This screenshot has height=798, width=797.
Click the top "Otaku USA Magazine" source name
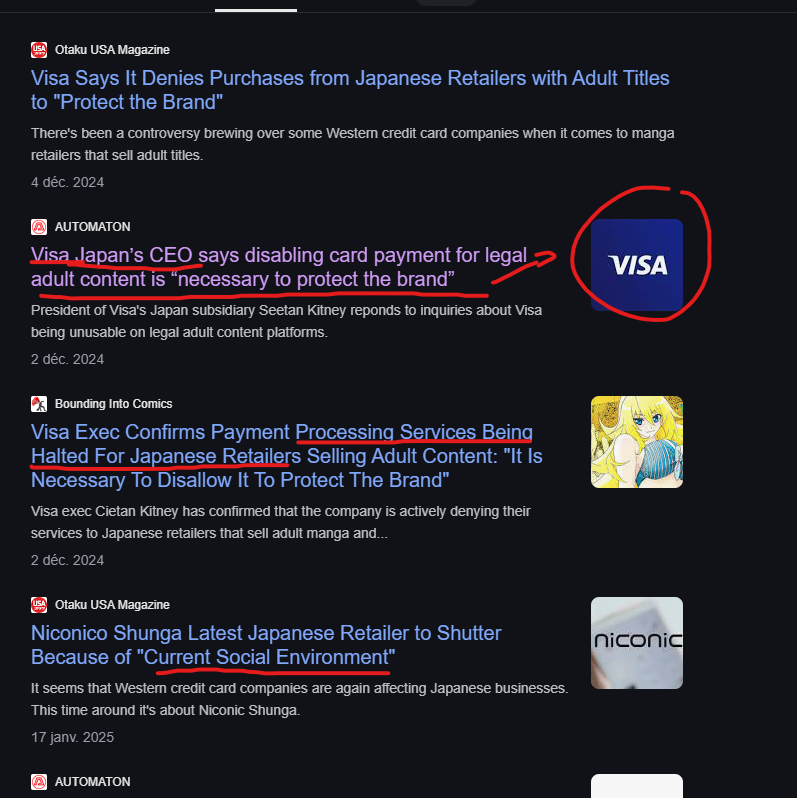tap(112, 50)
